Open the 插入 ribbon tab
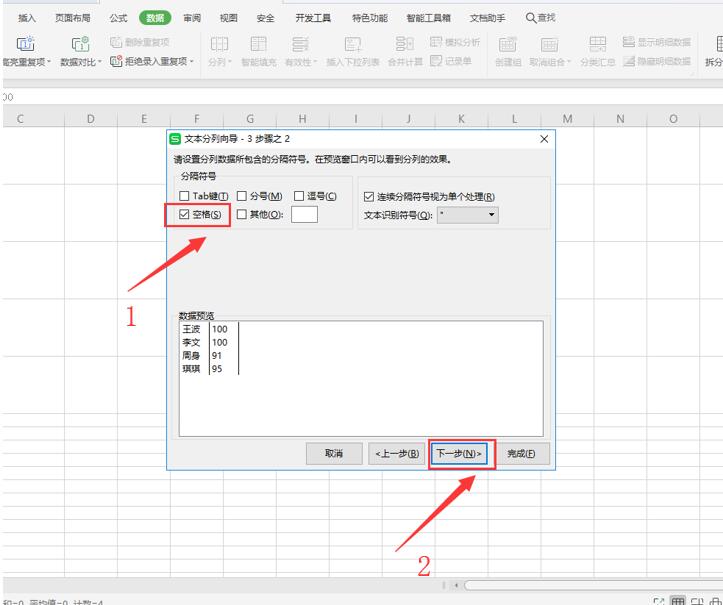 (27, 18)
